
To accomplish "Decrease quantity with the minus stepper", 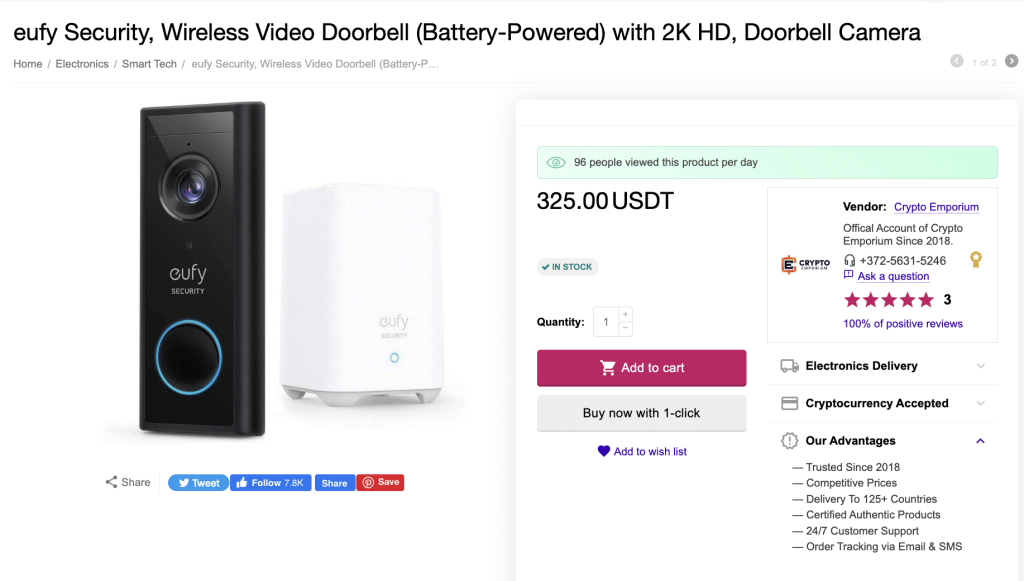I will click(626, 328).
